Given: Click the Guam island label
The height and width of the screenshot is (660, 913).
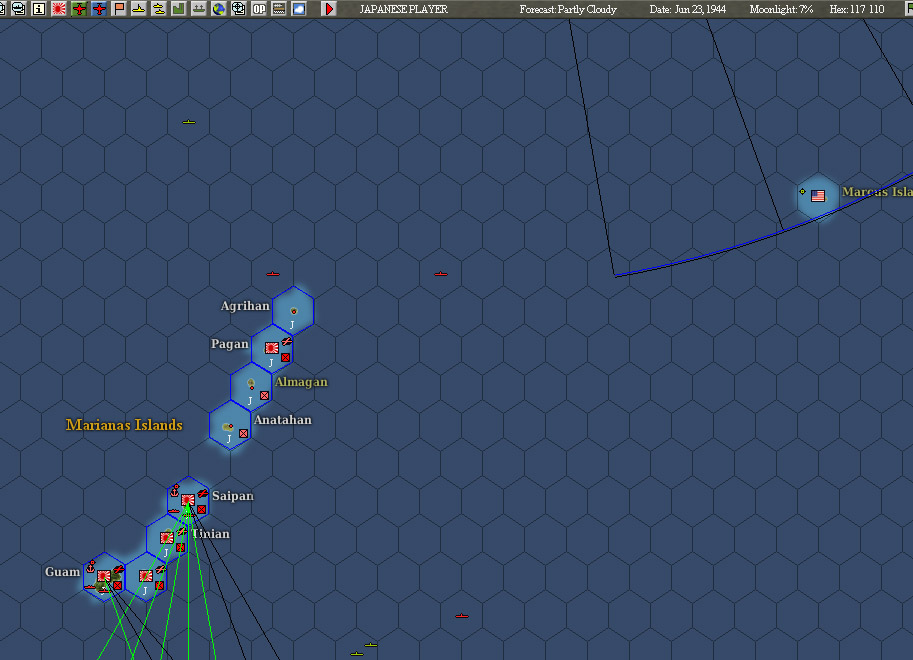Looking at the screenshot, I should [x=62, y=571].
